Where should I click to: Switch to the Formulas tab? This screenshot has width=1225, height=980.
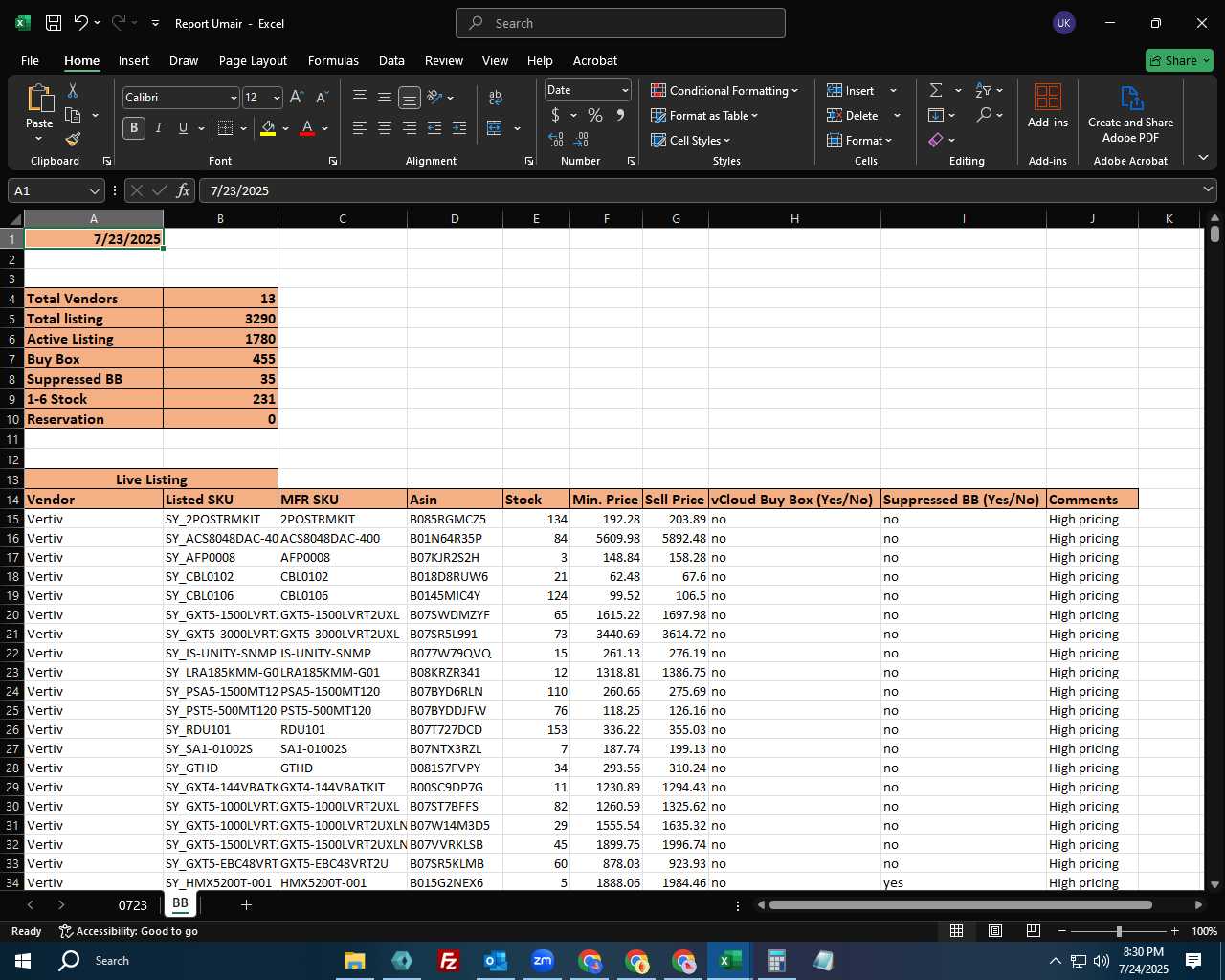click(x=333, y=60)
